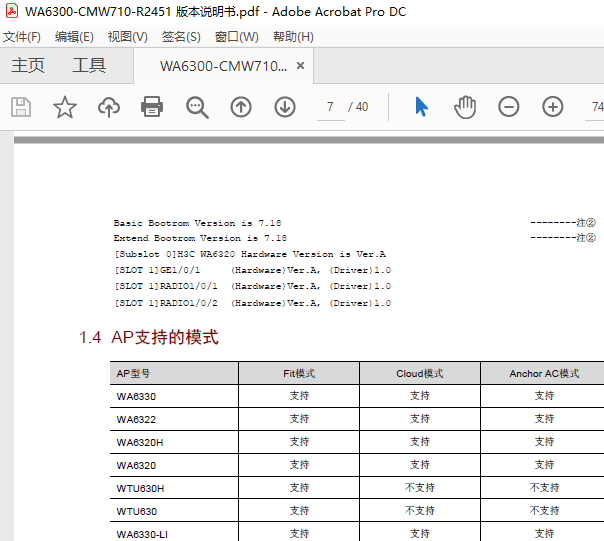This screenshot has width=604, height=541.
Task: Go to next page arrow icon
Action: point(285,107)
